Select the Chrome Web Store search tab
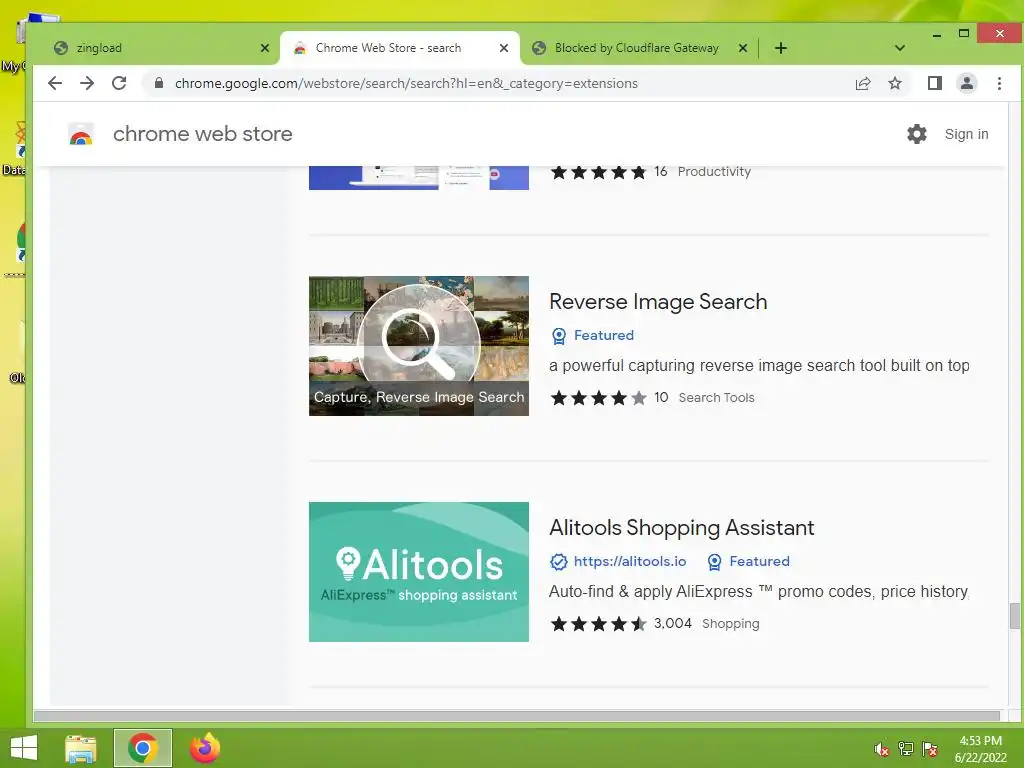Image resolution: width=1024 pixels, height=768 pixels. pos(398,48)
